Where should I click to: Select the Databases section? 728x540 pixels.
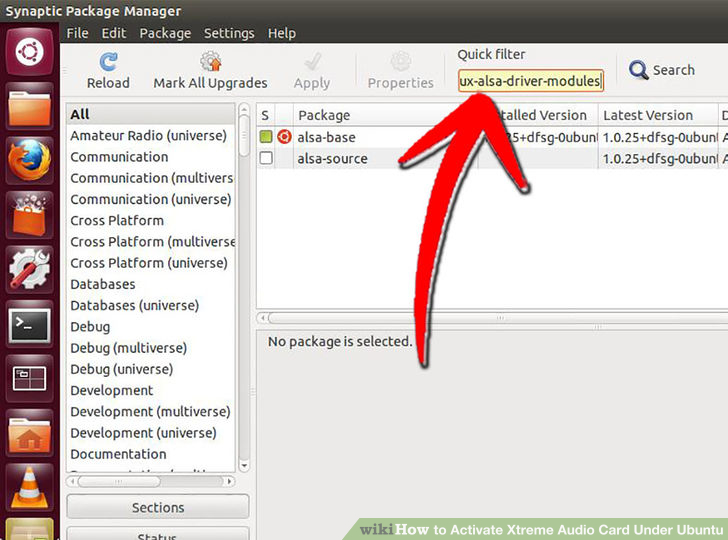coord(151,284)
